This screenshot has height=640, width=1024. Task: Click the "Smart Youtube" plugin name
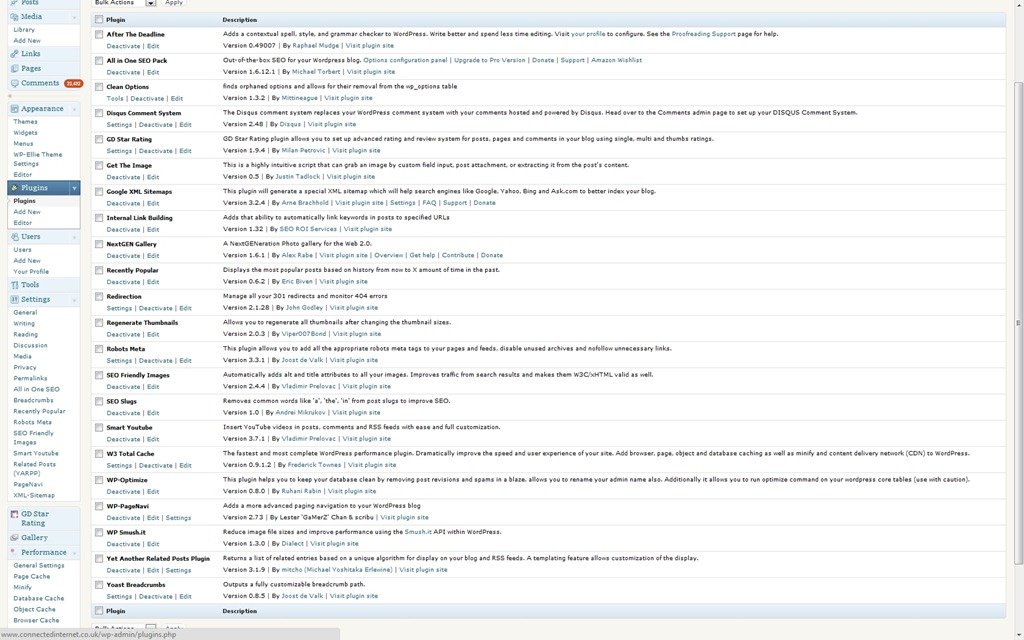coord(129,428)
